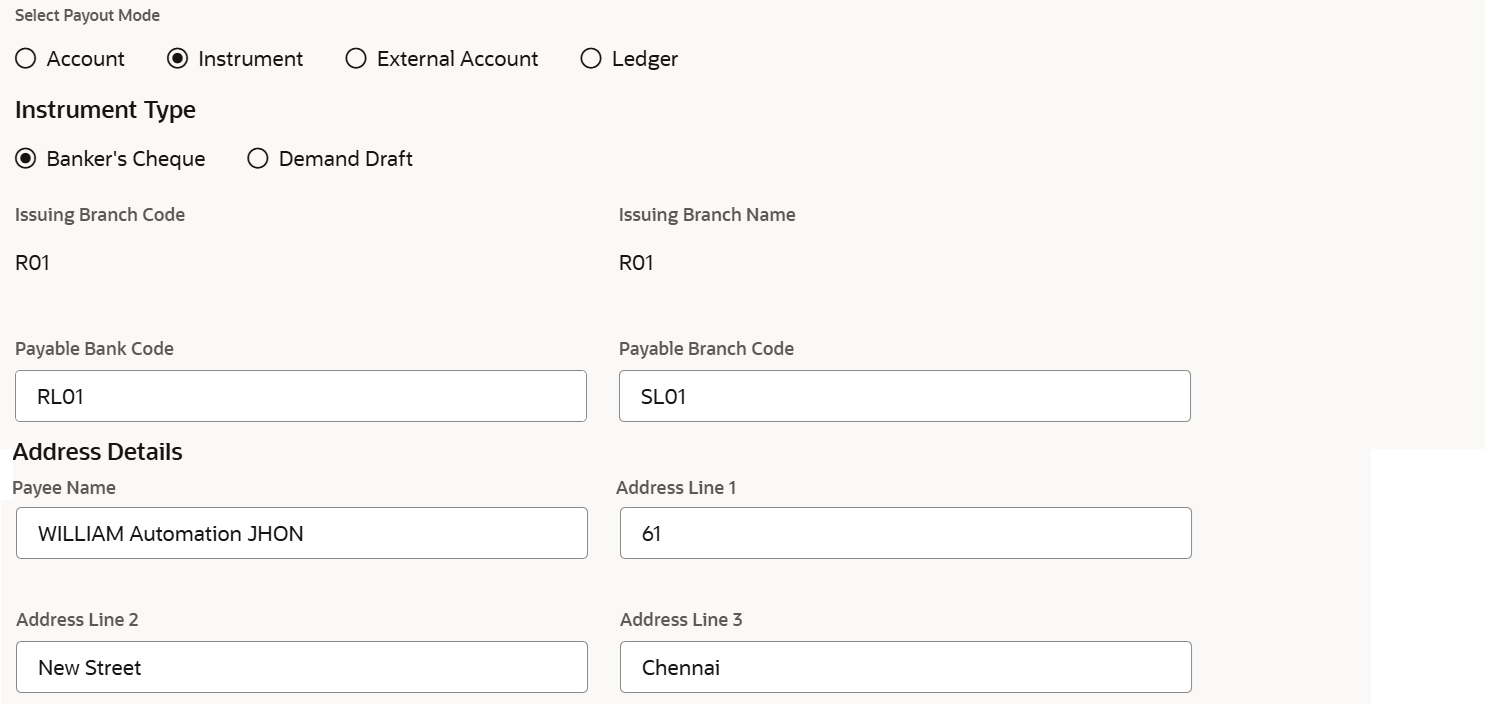Edit the Payee Name field
Screen dimensions: 1485x704
click(302, 533)
